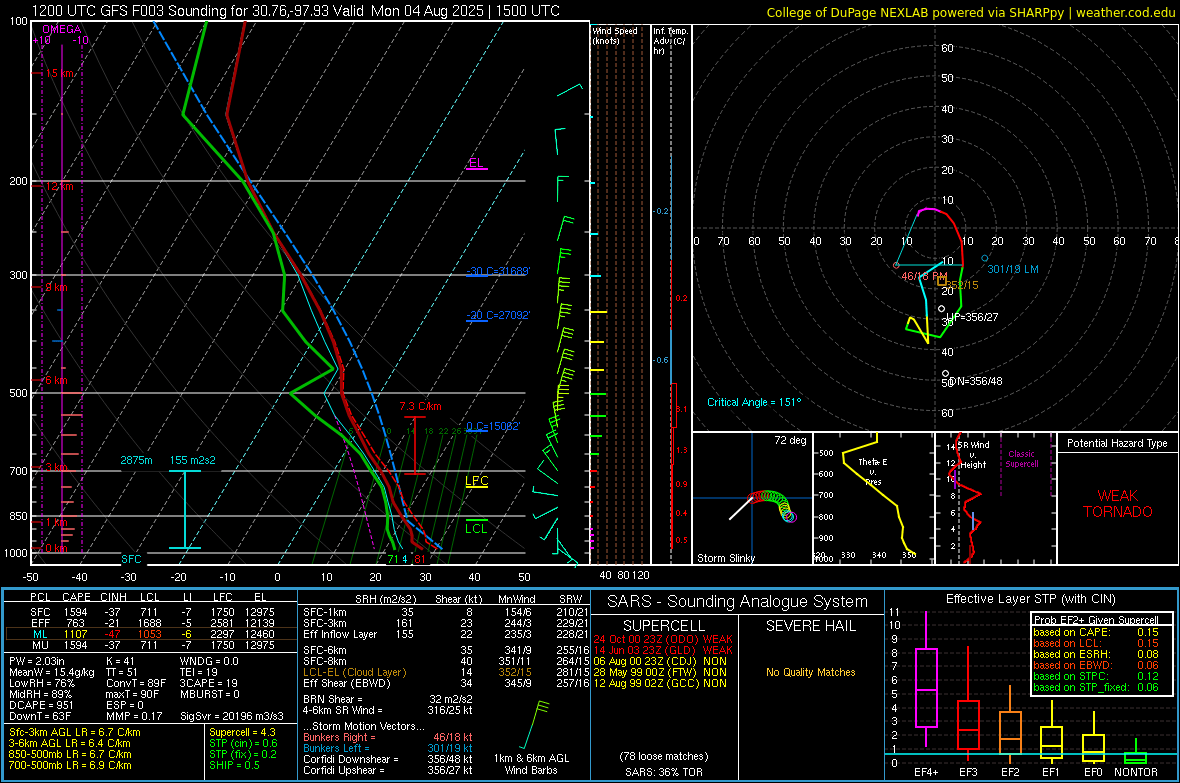Click the red 'Bunkers Right' storm motion row

pyautogui.click(x=388, y=737)
